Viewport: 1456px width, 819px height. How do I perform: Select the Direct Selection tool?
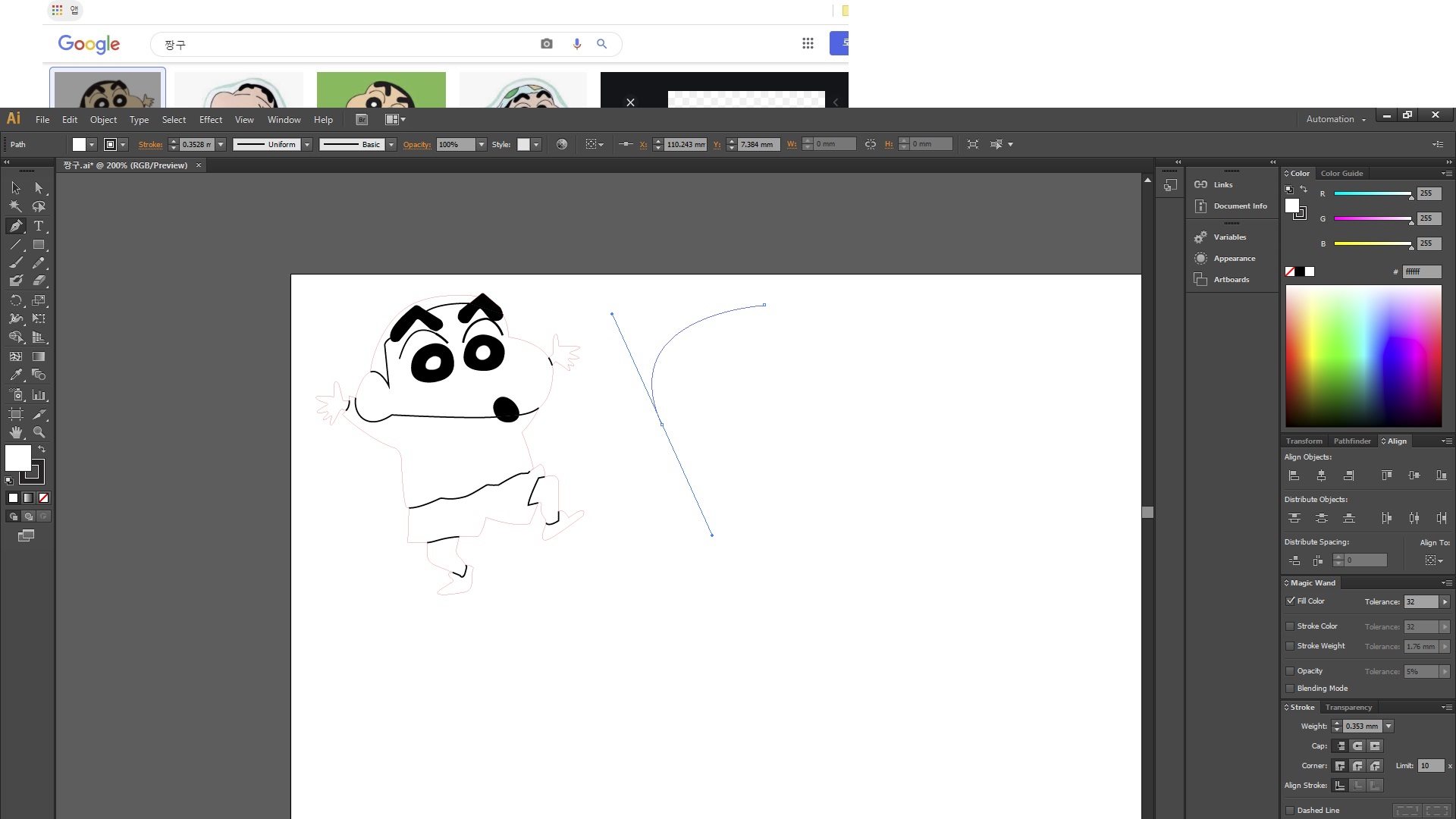coord(39,188)
